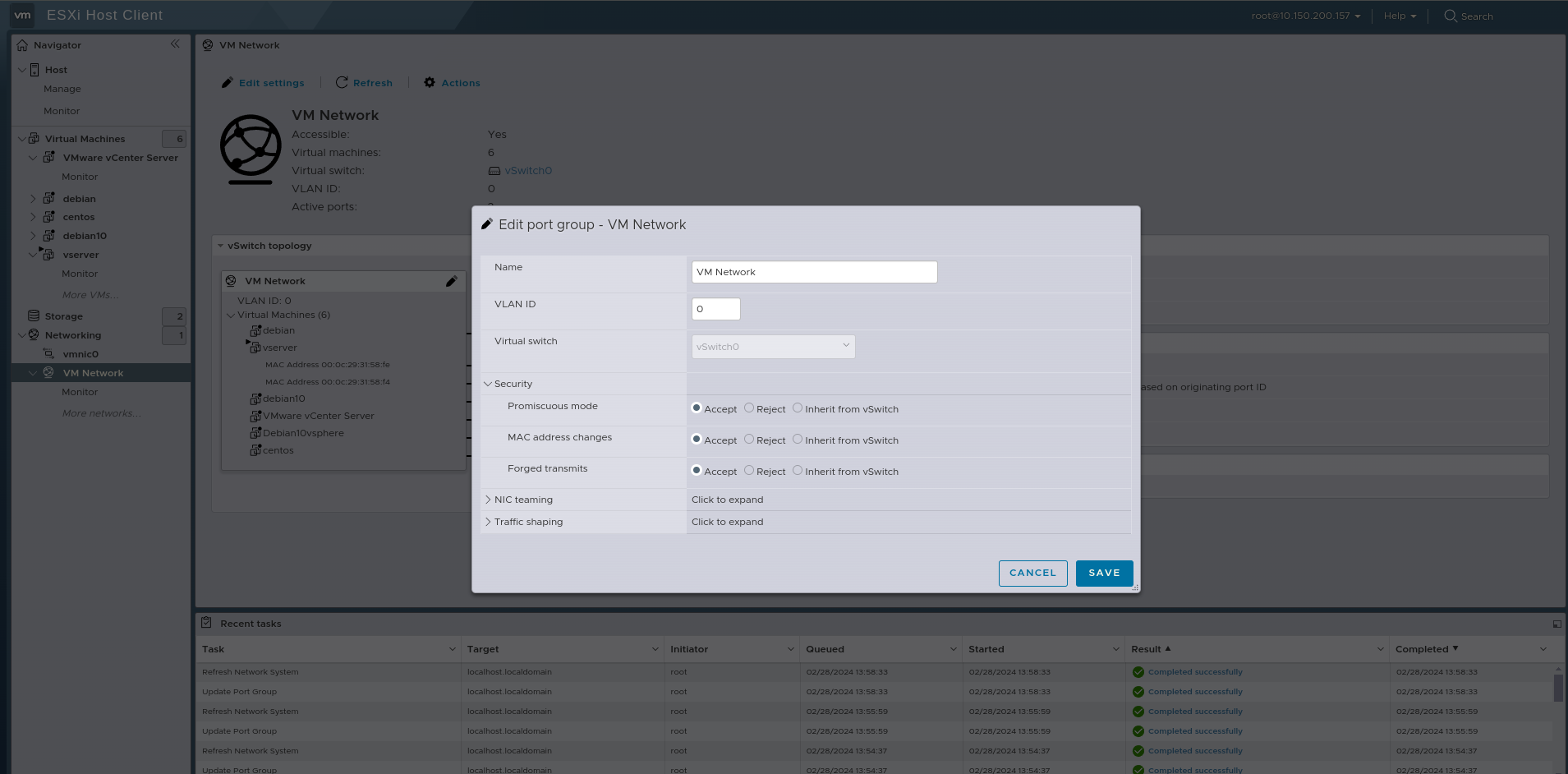The image size is (1568, 774).
Task: Click the SAVE button
Action: click(1104, 573)
